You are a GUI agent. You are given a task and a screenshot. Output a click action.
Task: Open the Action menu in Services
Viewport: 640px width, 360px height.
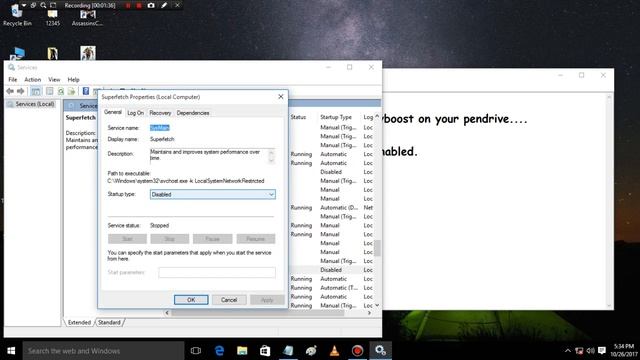click(32, 80)
